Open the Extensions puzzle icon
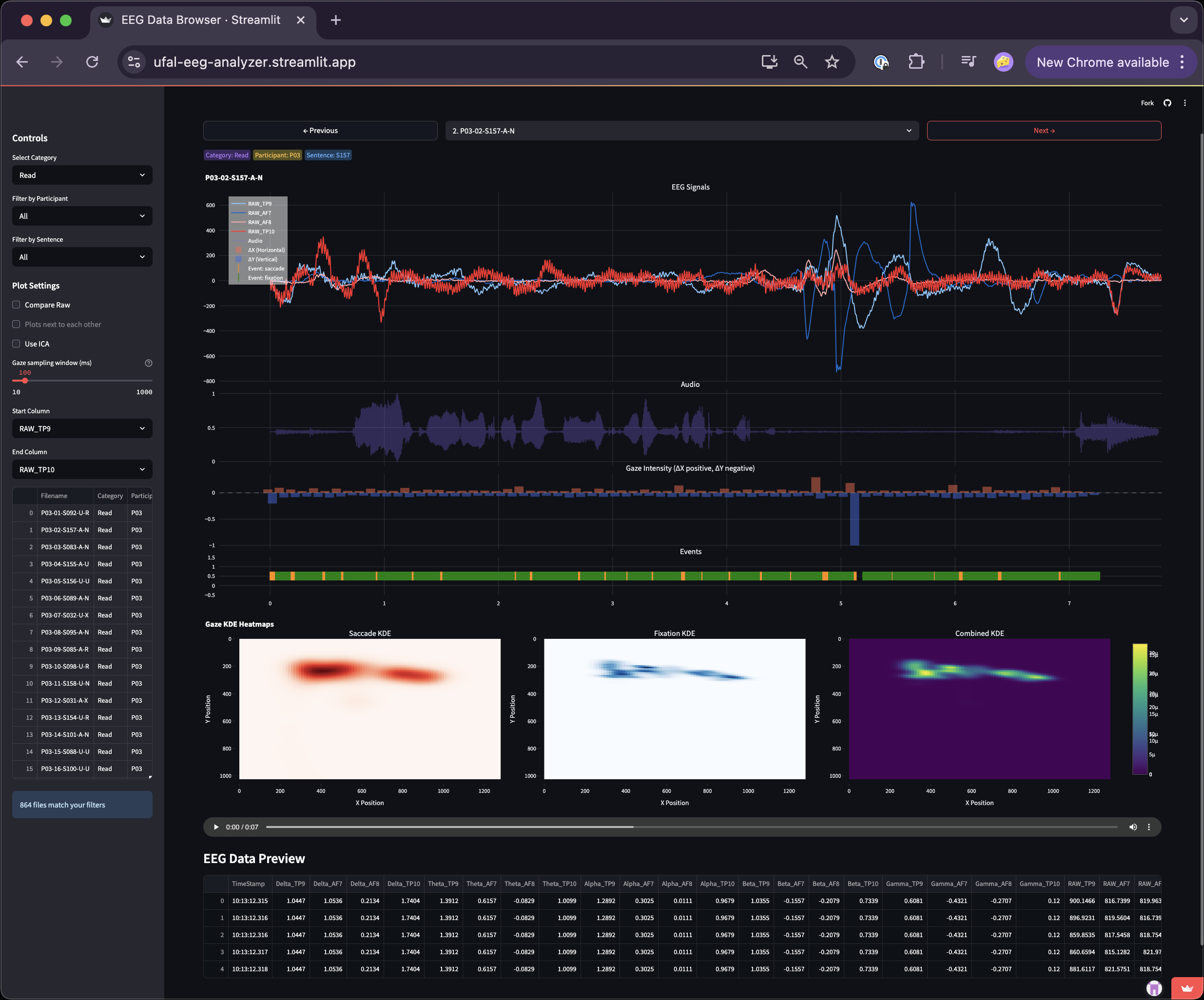Viewport: 1204px width, 1000px height. [916, 62]
